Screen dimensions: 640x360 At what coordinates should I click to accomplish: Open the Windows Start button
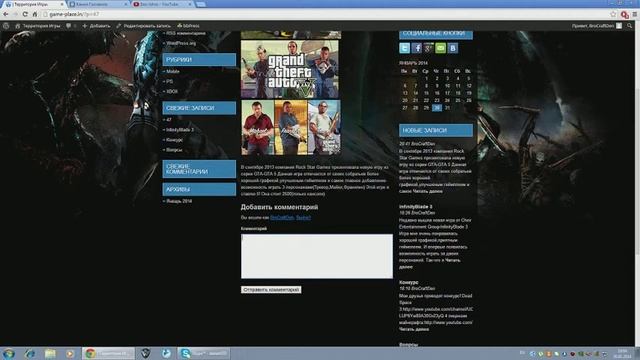9,353
